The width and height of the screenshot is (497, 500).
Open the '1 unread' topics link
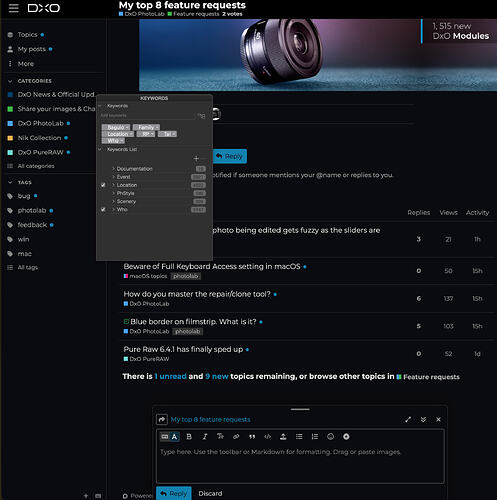[x=170, y=376]
